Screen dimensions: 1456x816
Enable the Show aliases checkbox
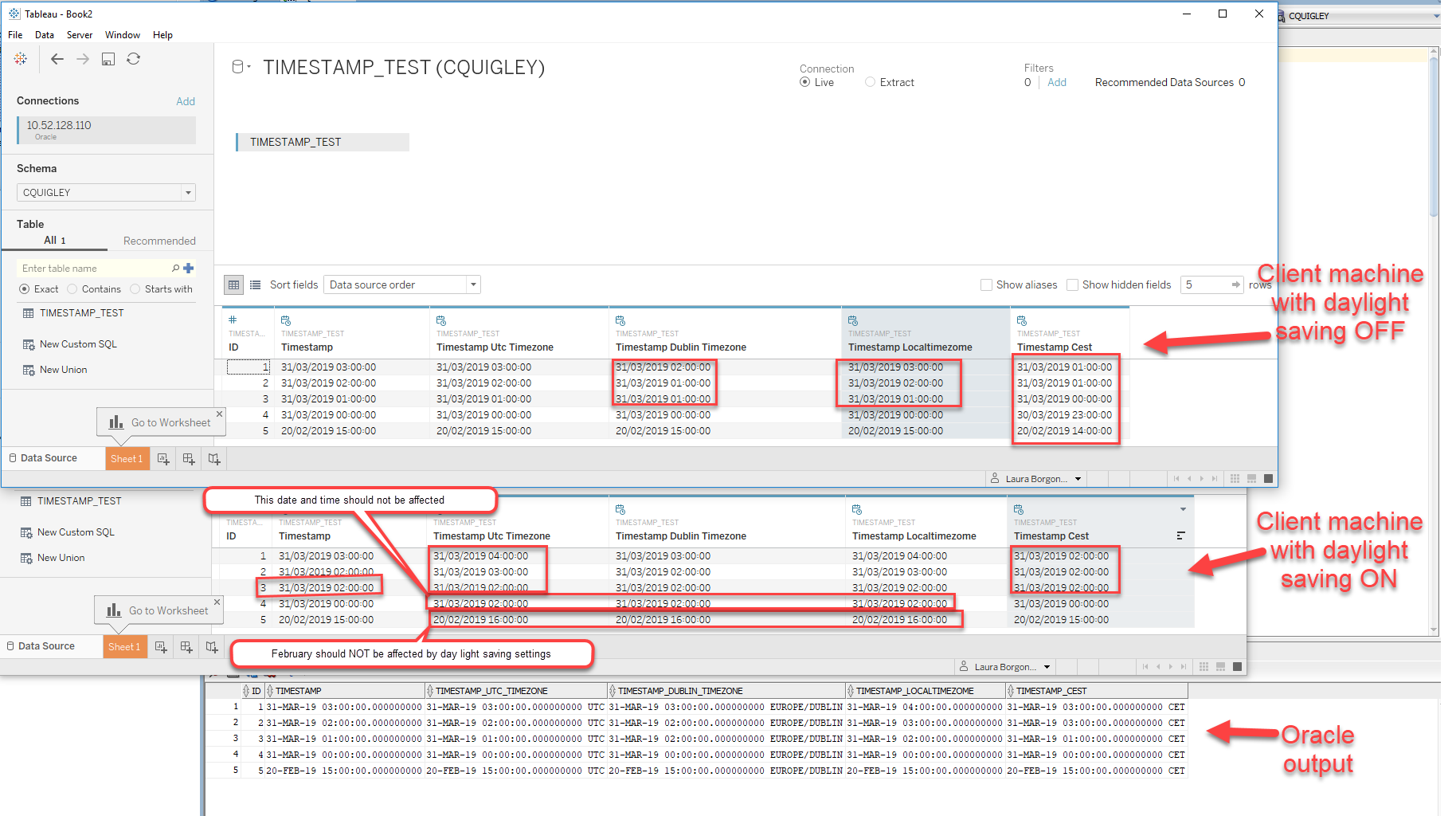coord(986,285)
